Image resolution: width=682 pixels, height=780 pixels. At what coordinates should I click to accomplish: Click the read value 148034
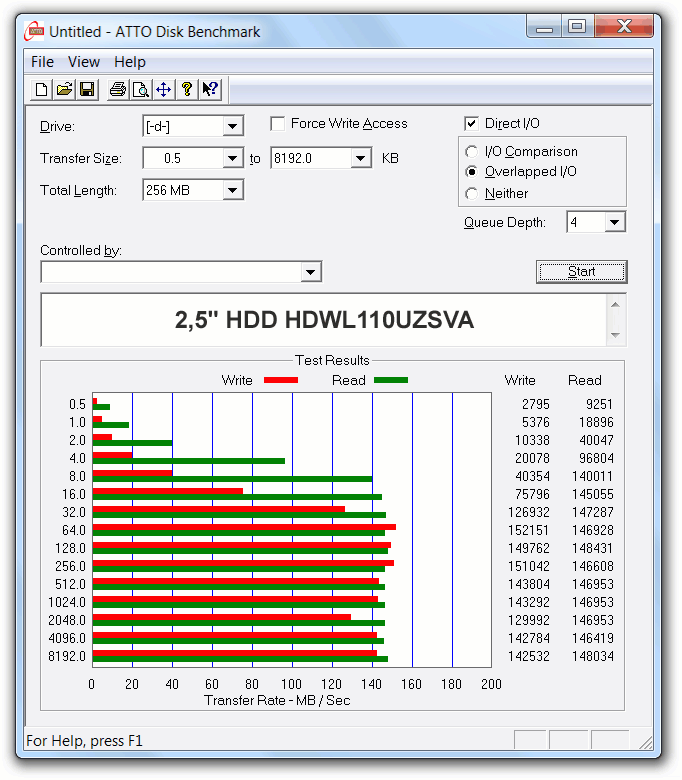[x=592, y=656]
